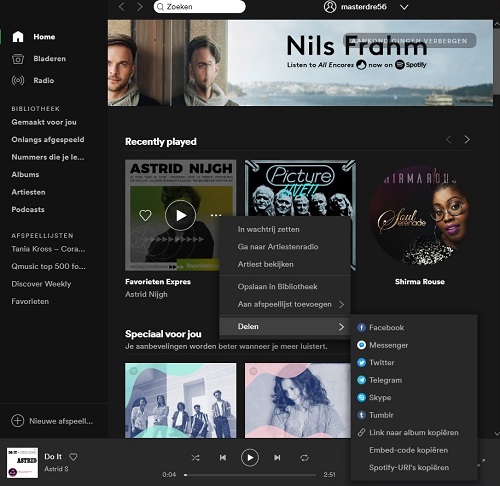Expand Aan afspeellijst toevoegen submenu
500x486 pixels.
pos(285,304)
